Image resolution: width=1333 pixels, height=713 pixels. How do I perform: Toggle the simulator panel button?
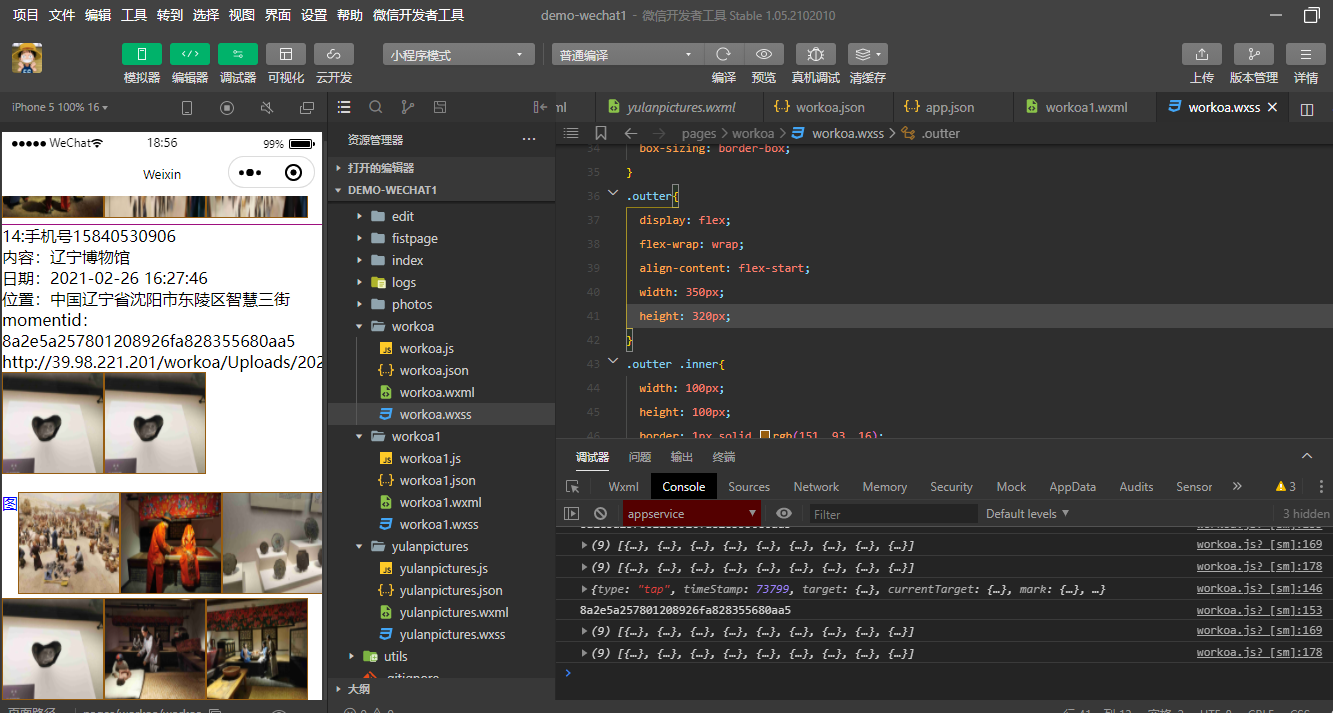pyautogui.click(x=142, y=54)
